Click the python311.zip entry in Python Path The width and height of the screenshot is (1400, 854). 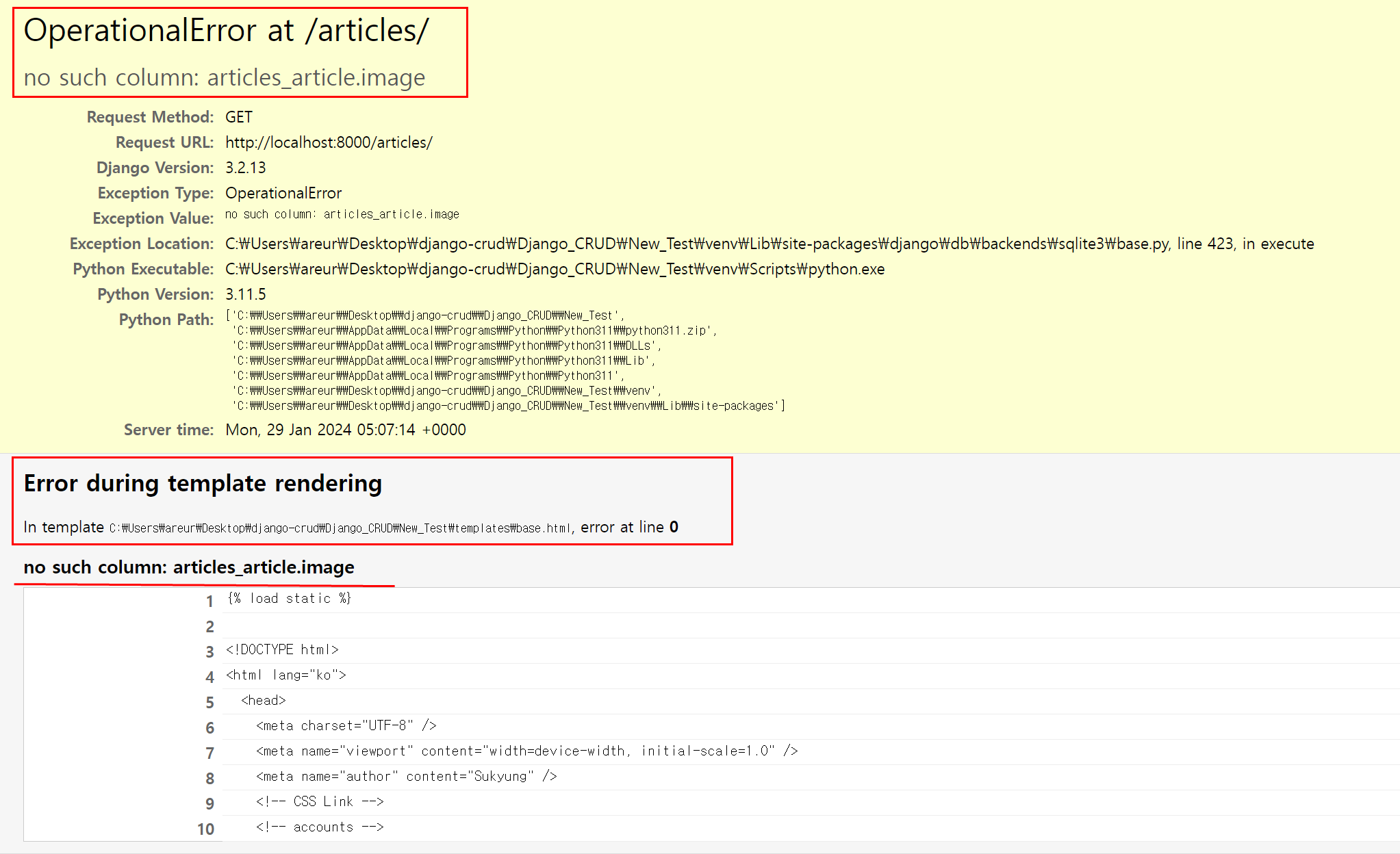474,331
